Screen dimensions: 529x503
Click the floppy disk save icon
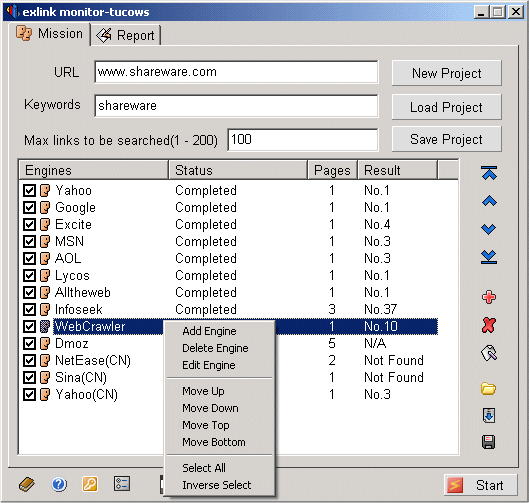click(x=489, y=442)
